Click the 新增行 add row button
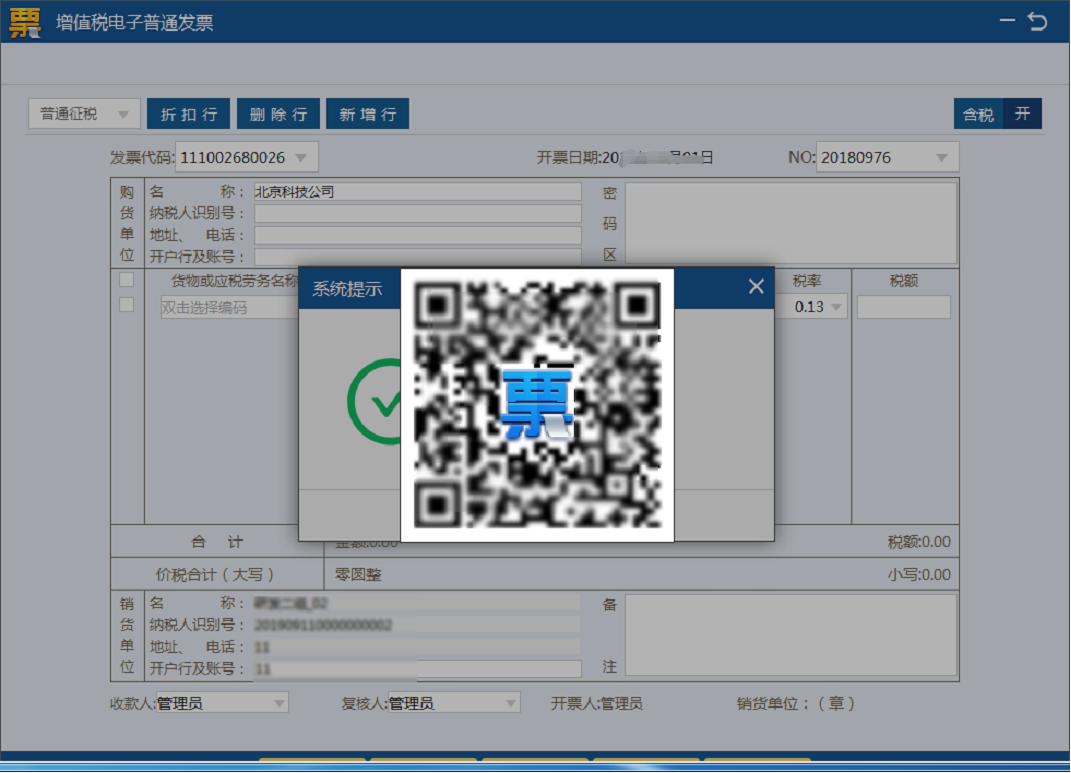 pyautogui.click(x=368, y=113)
